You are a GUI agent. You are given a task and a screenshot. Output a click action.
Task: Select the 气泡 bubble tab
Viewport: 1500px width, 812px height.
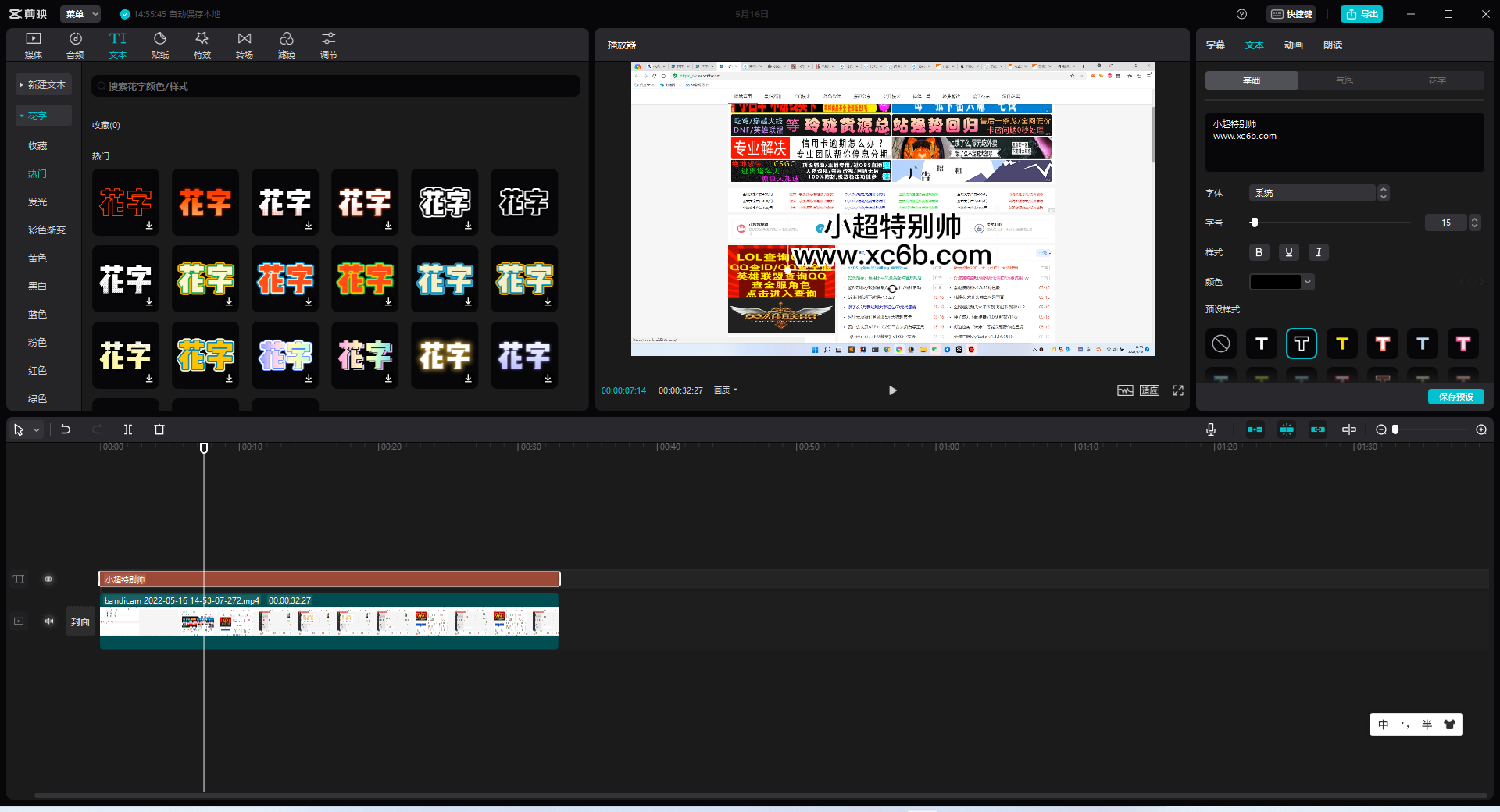click(x=1344, y=80)
